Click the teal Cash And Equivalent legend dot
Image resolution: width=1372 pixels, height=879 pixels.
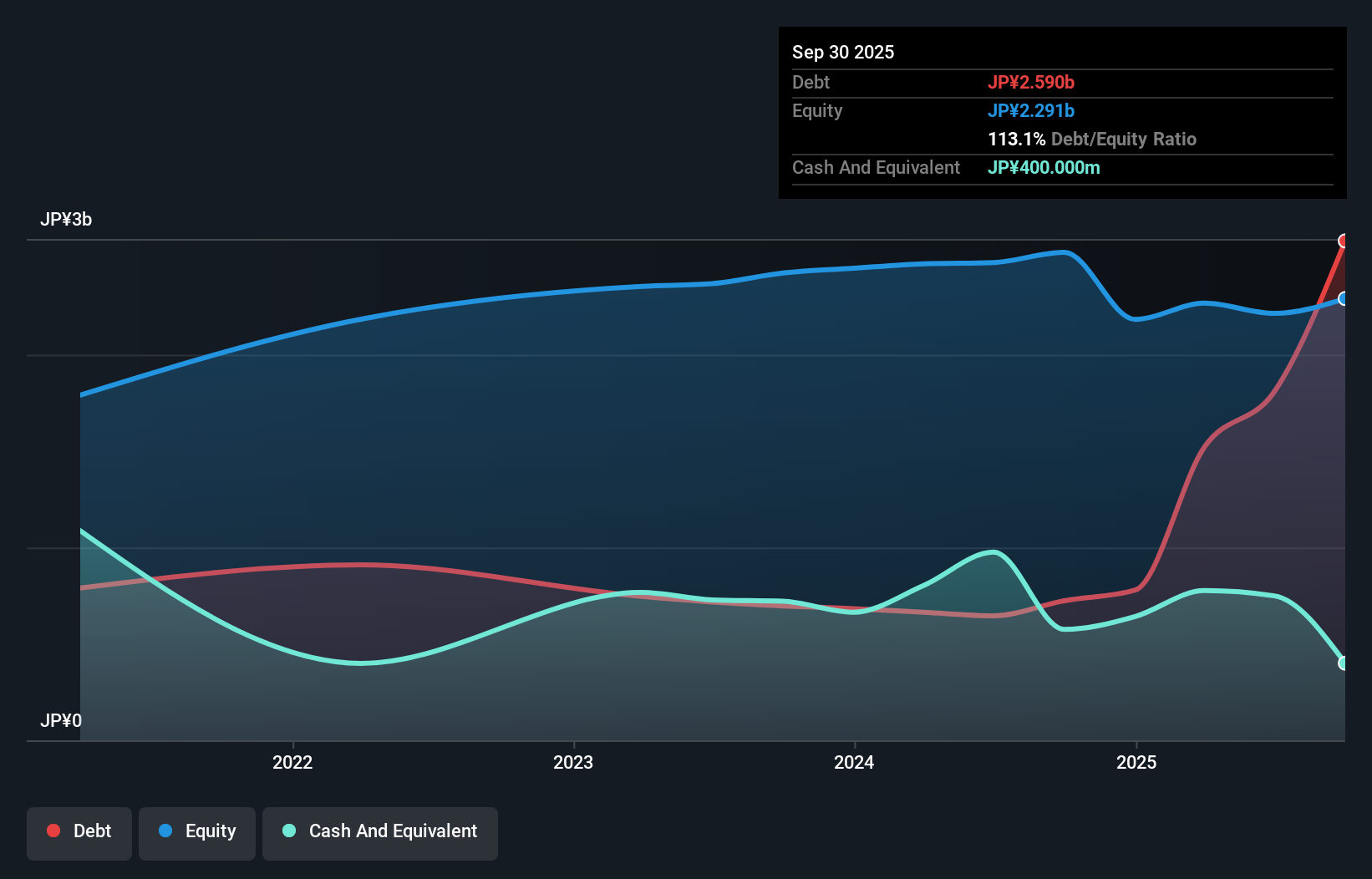(x=287, y=831)
